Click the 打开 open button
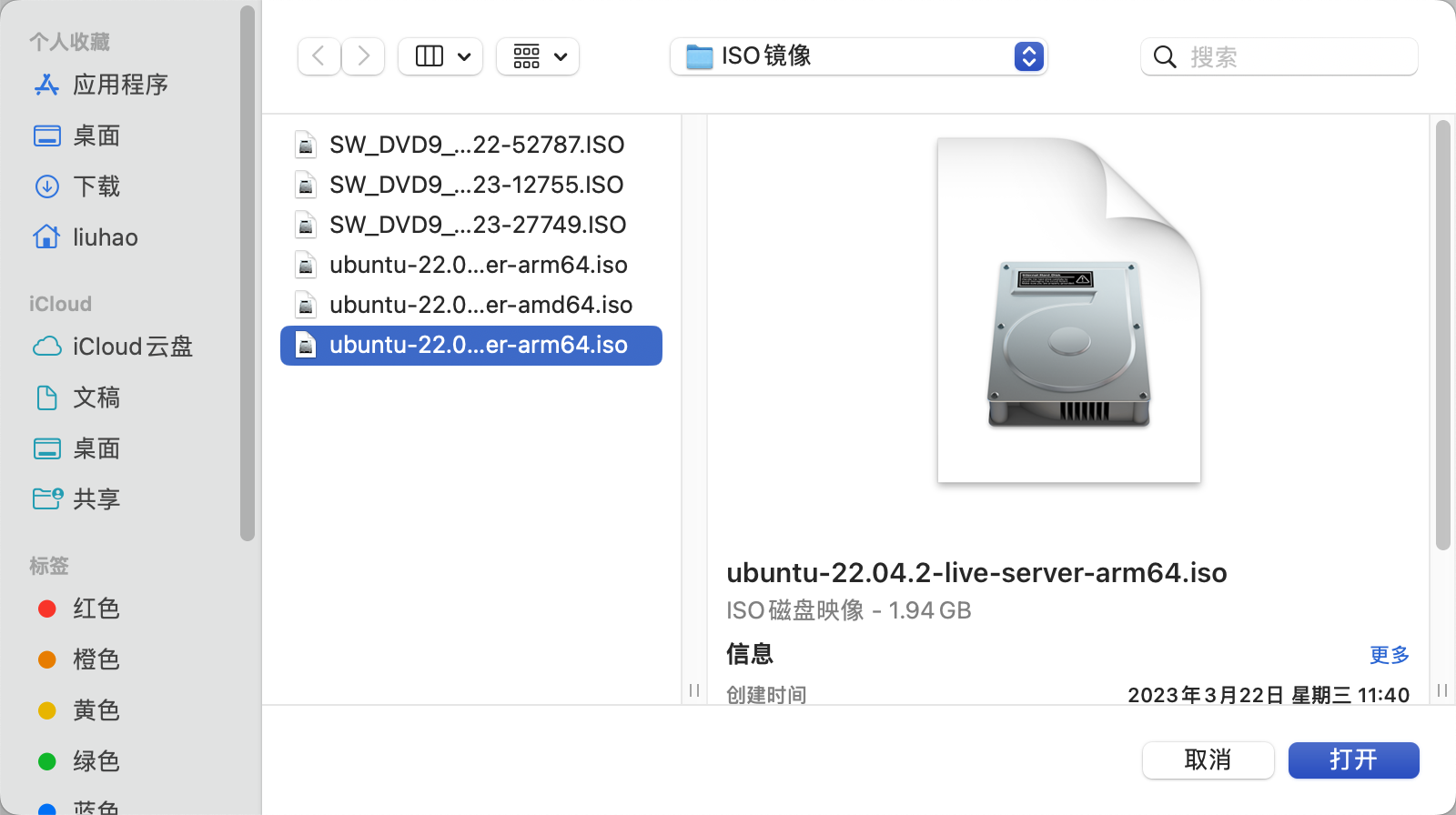The width and height of the screenshot is (1456, 815). (1353, 760)
